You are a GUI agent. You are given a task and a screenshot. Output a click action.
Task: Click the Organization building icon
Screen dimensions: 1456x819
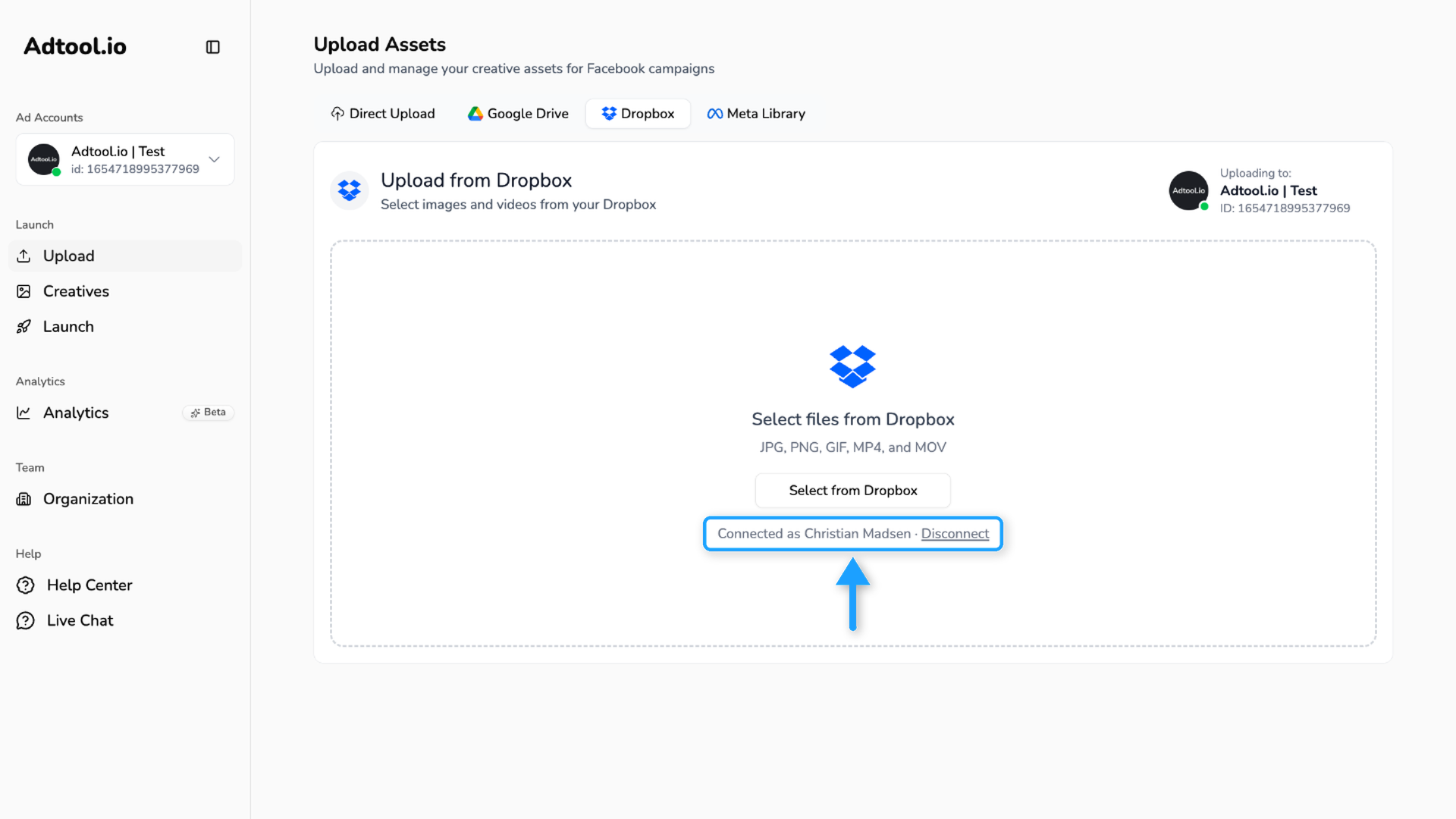point(24,499)
